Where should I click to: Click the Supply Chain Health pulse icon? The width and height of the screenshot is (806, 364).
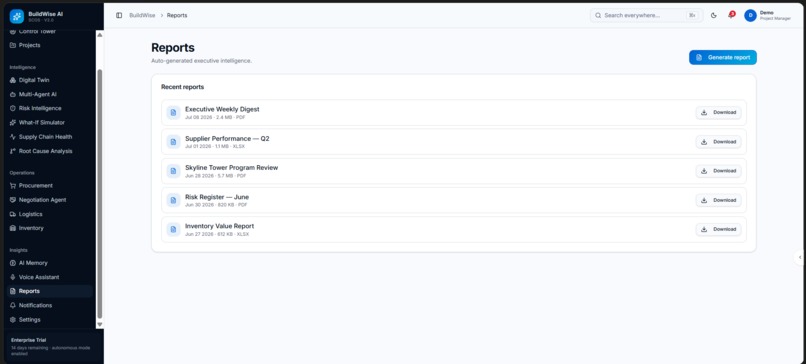point(13,137)
